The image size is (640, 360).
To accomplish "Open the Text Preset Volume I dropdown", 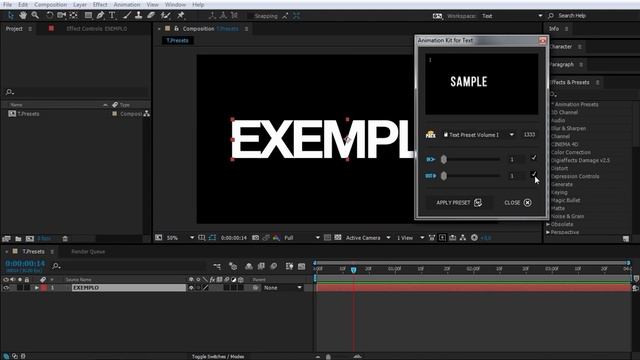I will [479, 135].
